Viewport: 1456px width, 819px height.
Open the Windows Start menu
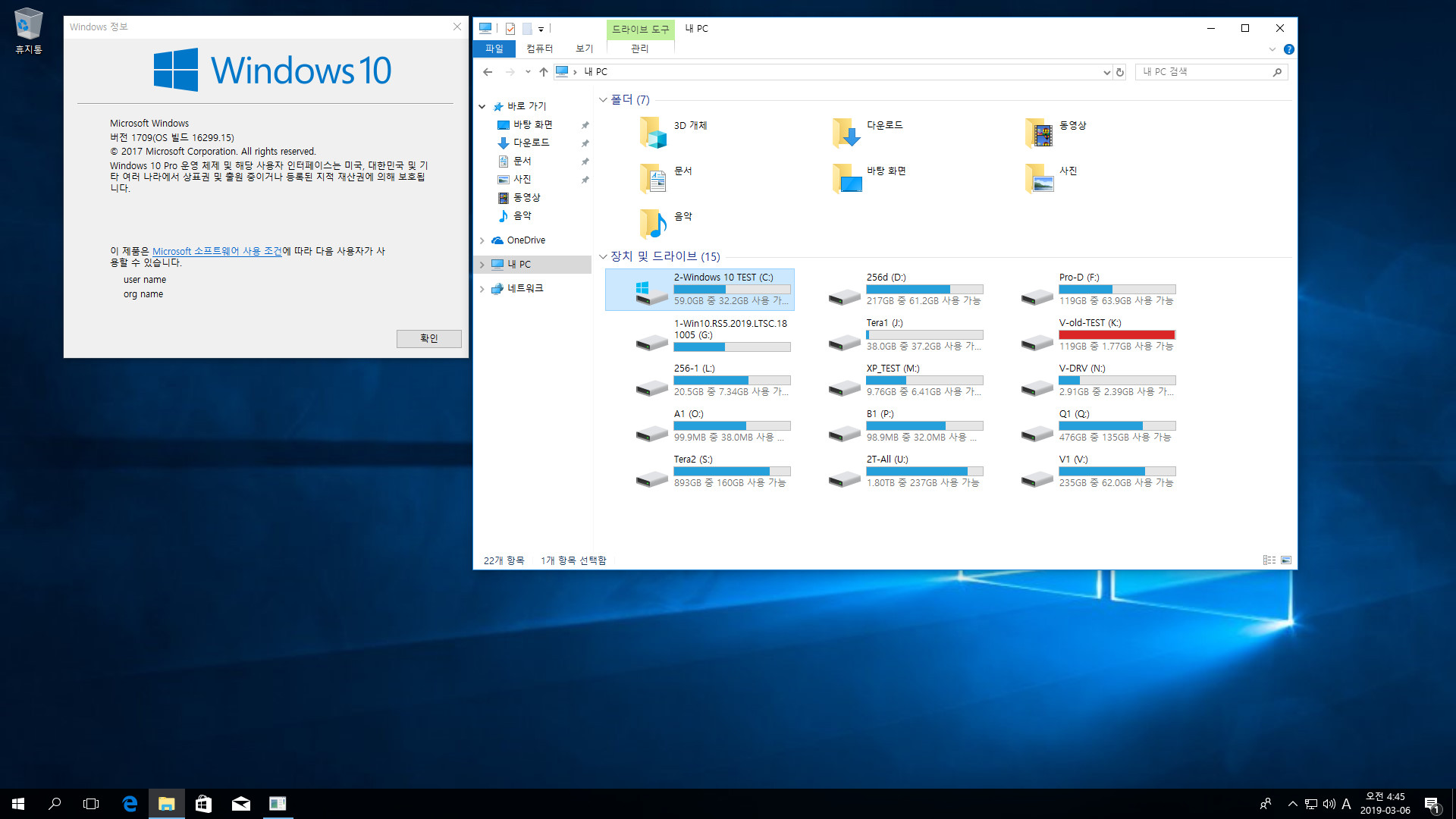point(18,804)
